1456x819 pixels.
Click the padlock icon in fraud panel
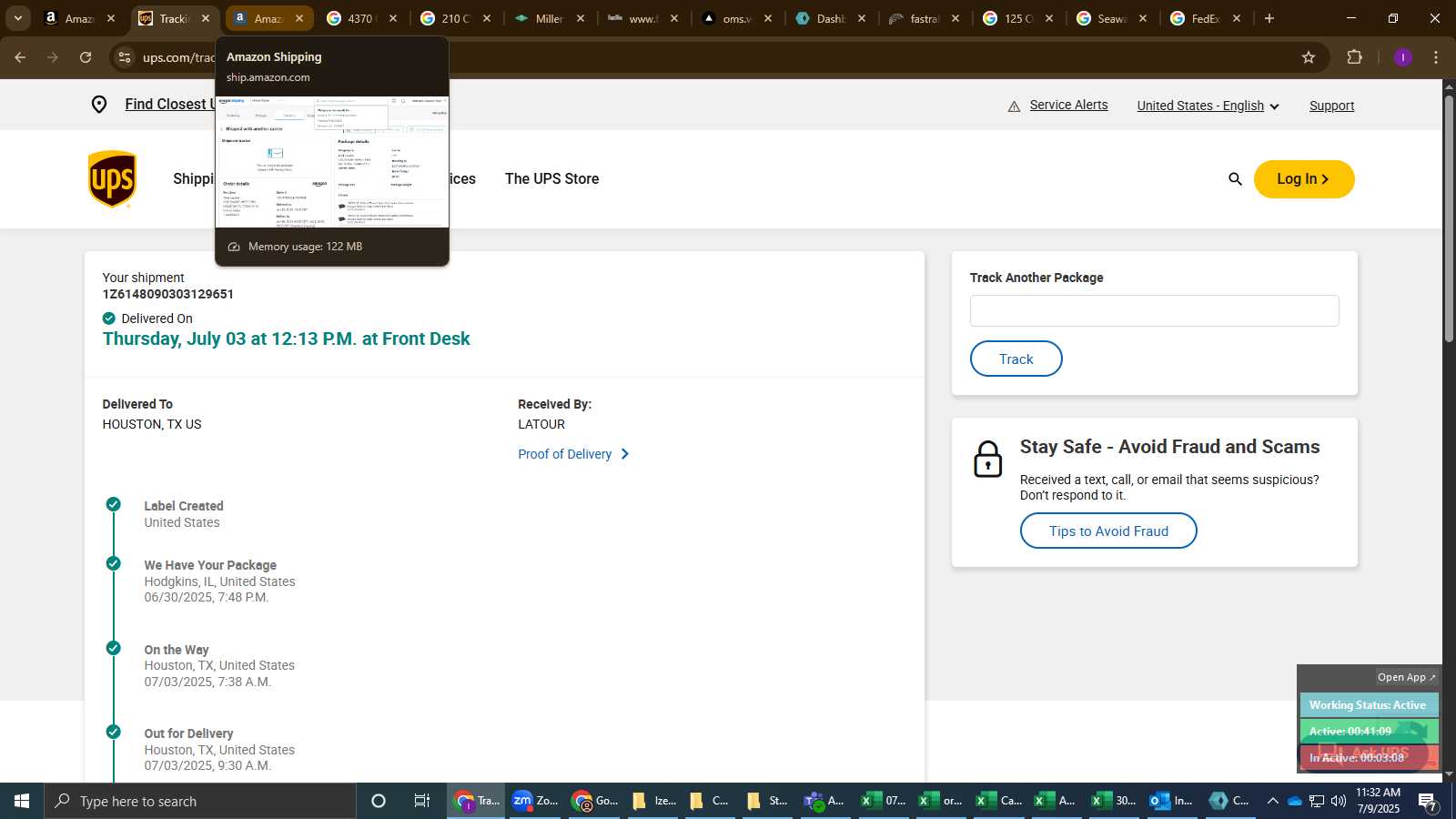click(987, 460)
